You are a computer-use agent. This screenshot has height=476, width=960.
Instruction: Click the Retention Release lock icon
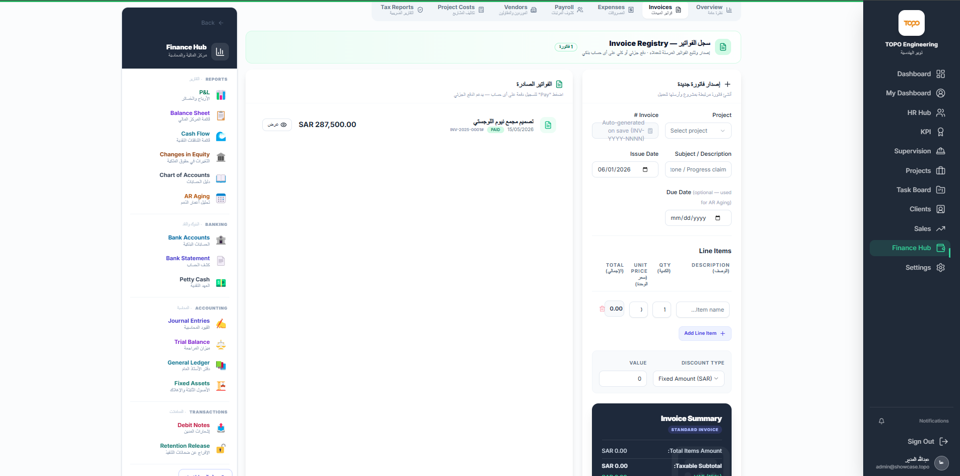click(221, 448)
